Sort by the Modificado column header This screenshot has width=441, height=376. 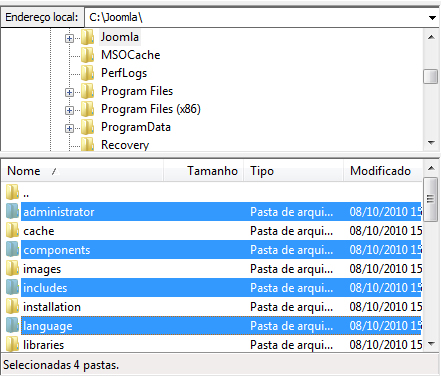pos(383,171)
